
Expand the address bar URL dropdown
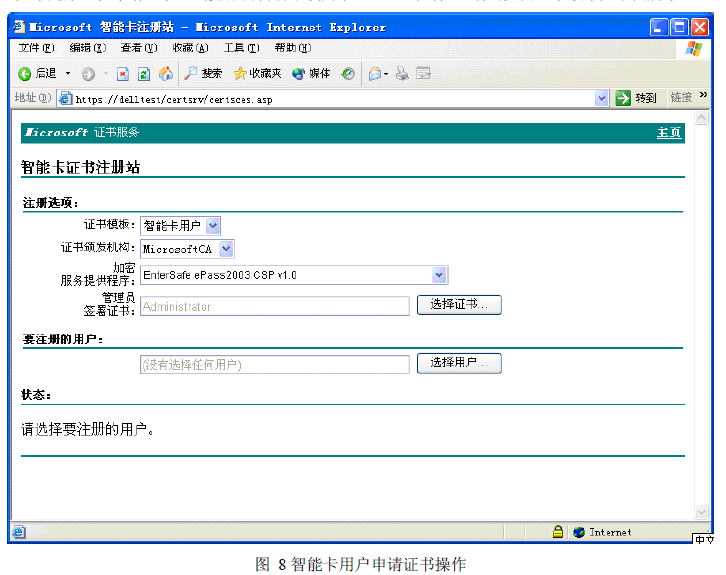[601, 98]
